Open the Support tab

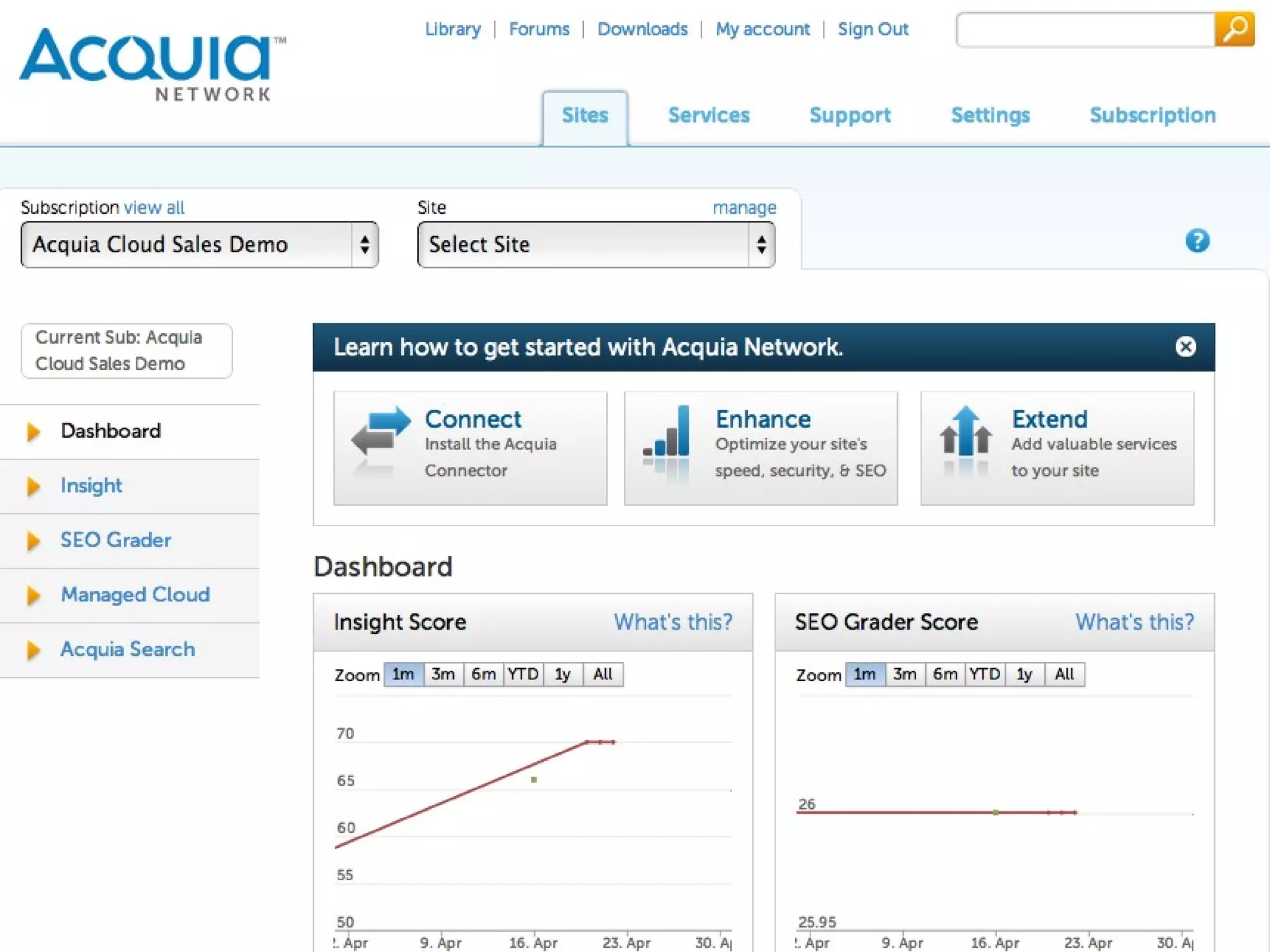(850, 115)
